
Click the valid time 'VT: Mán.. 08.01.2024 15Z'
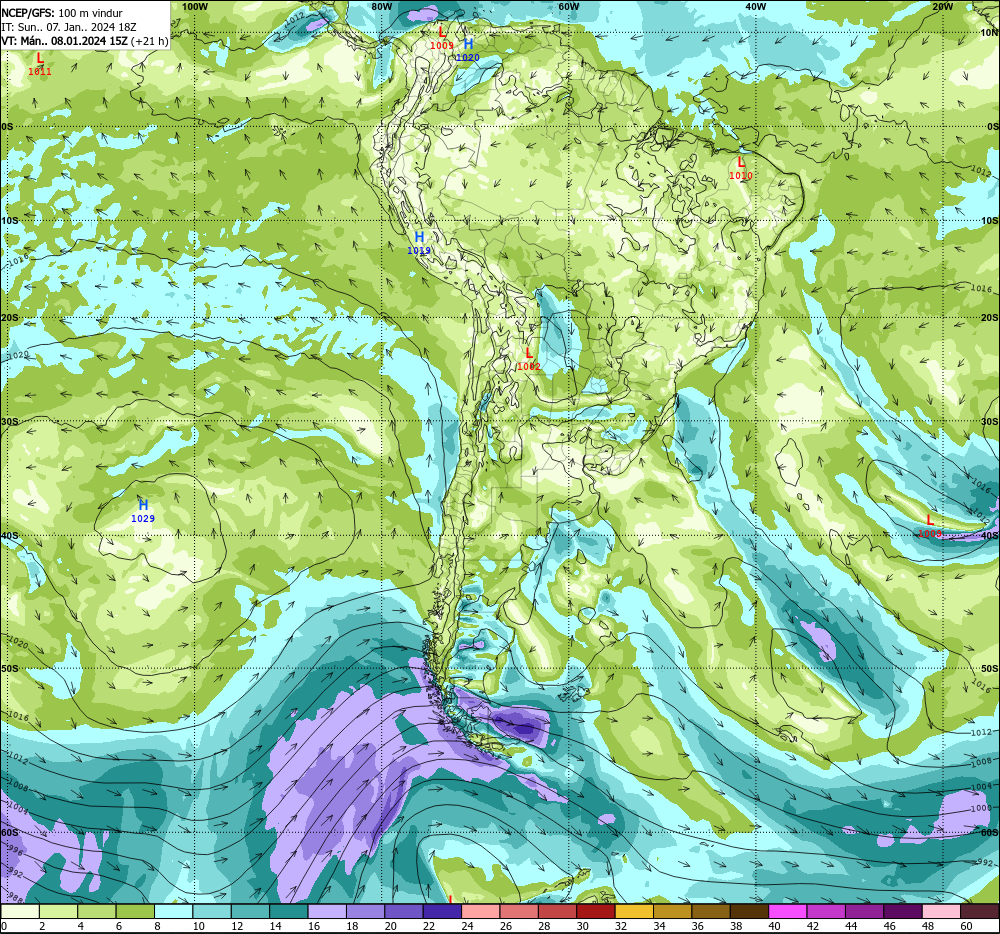(x=64, y=41)
